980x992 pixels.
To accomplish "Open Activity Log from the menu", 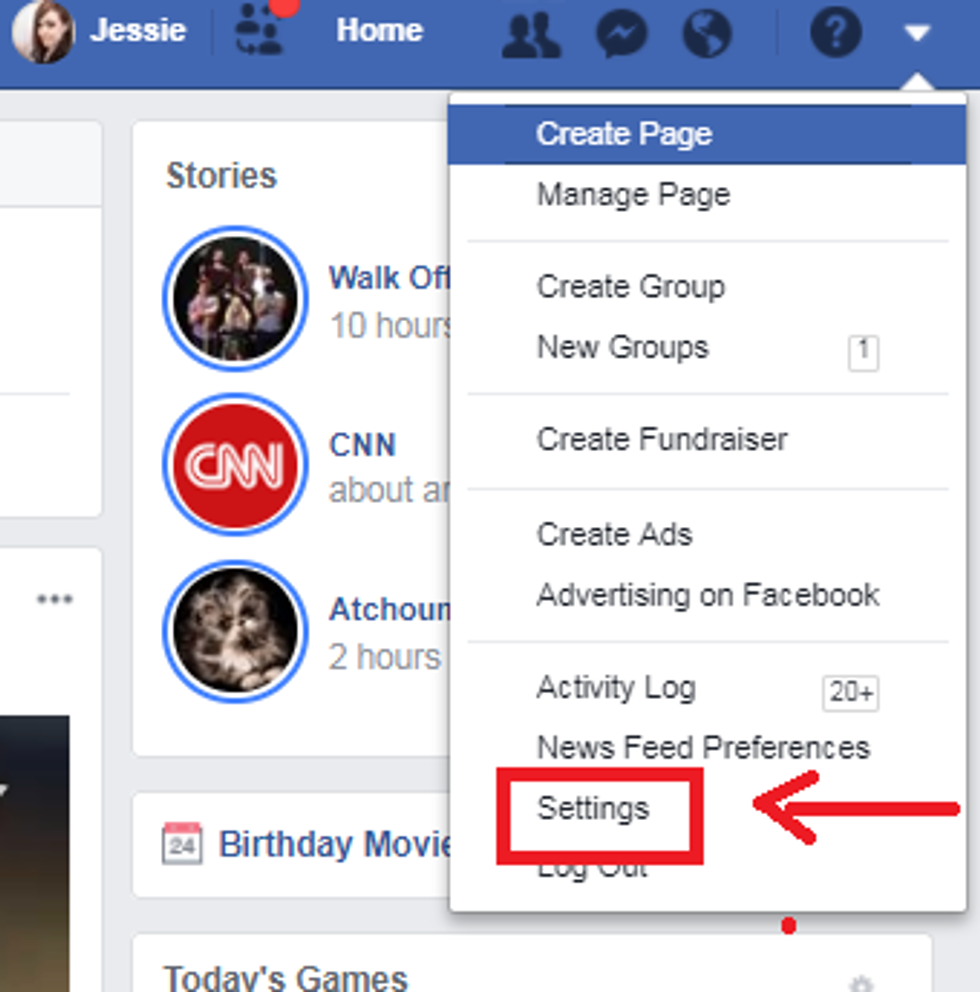I will [x=616, y=688].
